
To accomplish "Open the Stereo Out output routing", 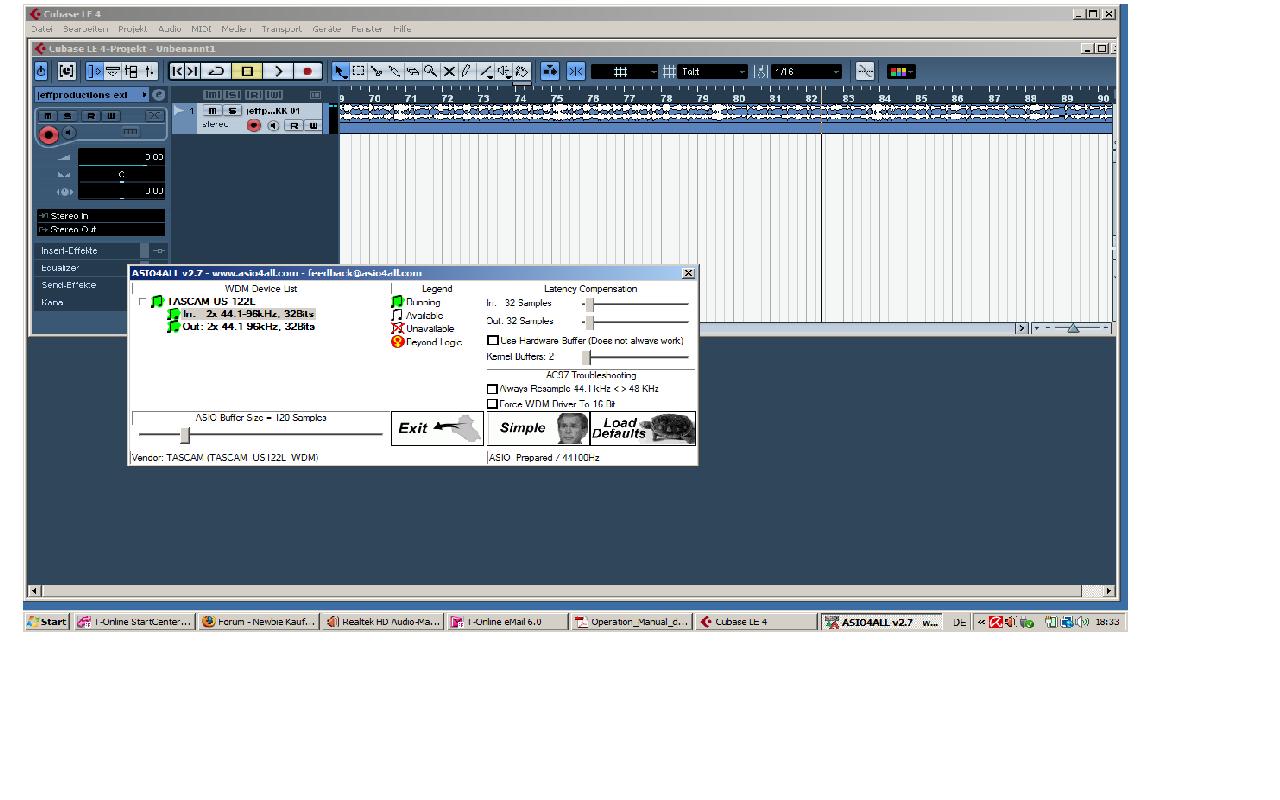I will tap(101, 230).
